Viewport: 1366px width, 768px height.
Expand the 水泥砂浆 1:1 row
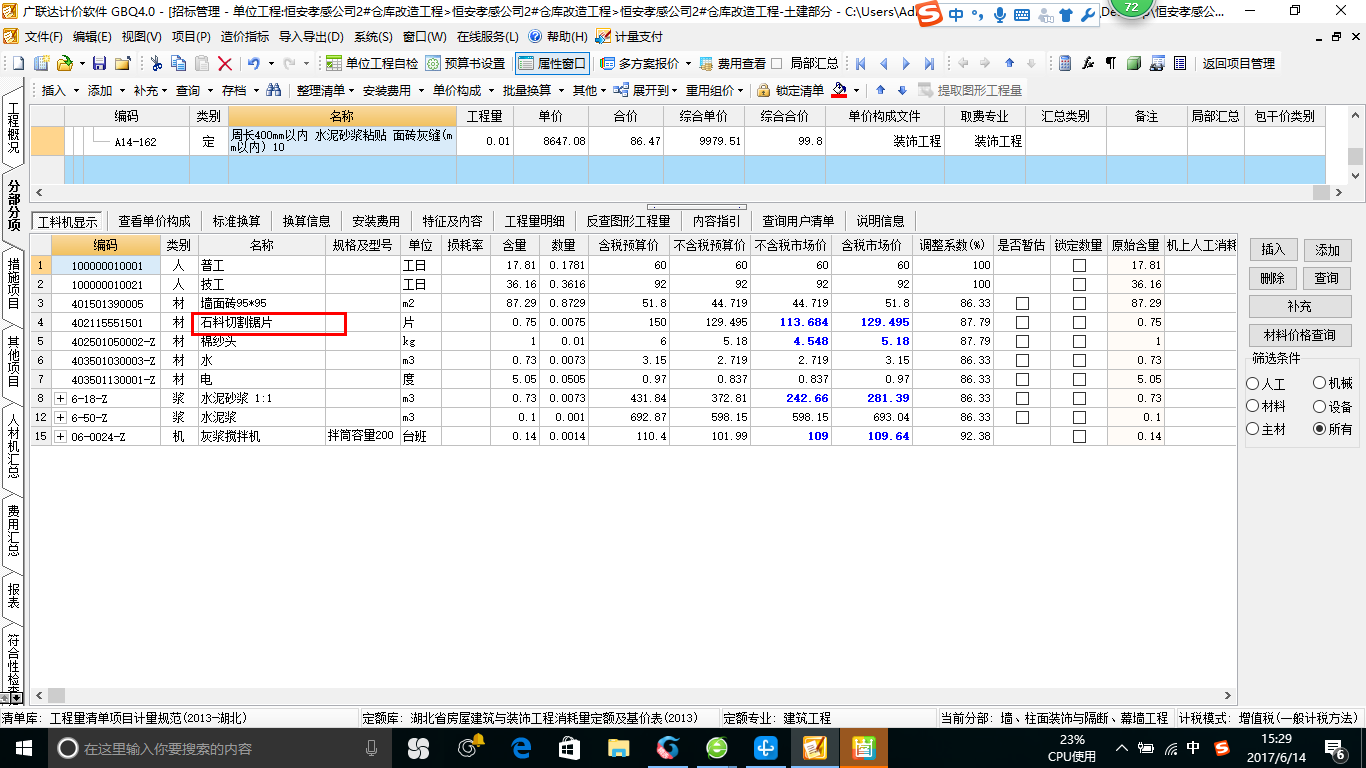pos(60,398)
